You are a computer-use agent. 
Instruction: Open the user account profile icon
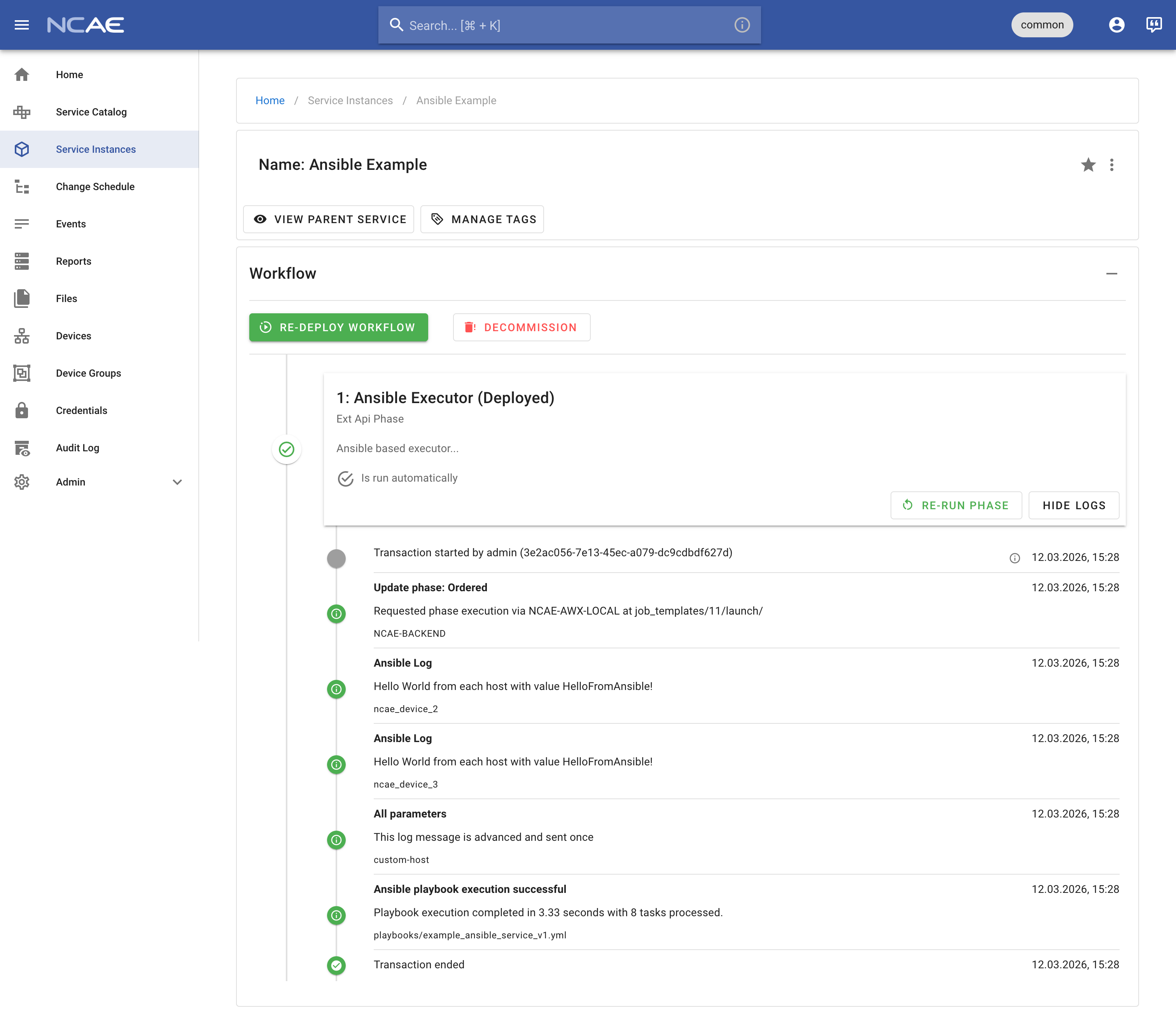(x=1116, y=25)
